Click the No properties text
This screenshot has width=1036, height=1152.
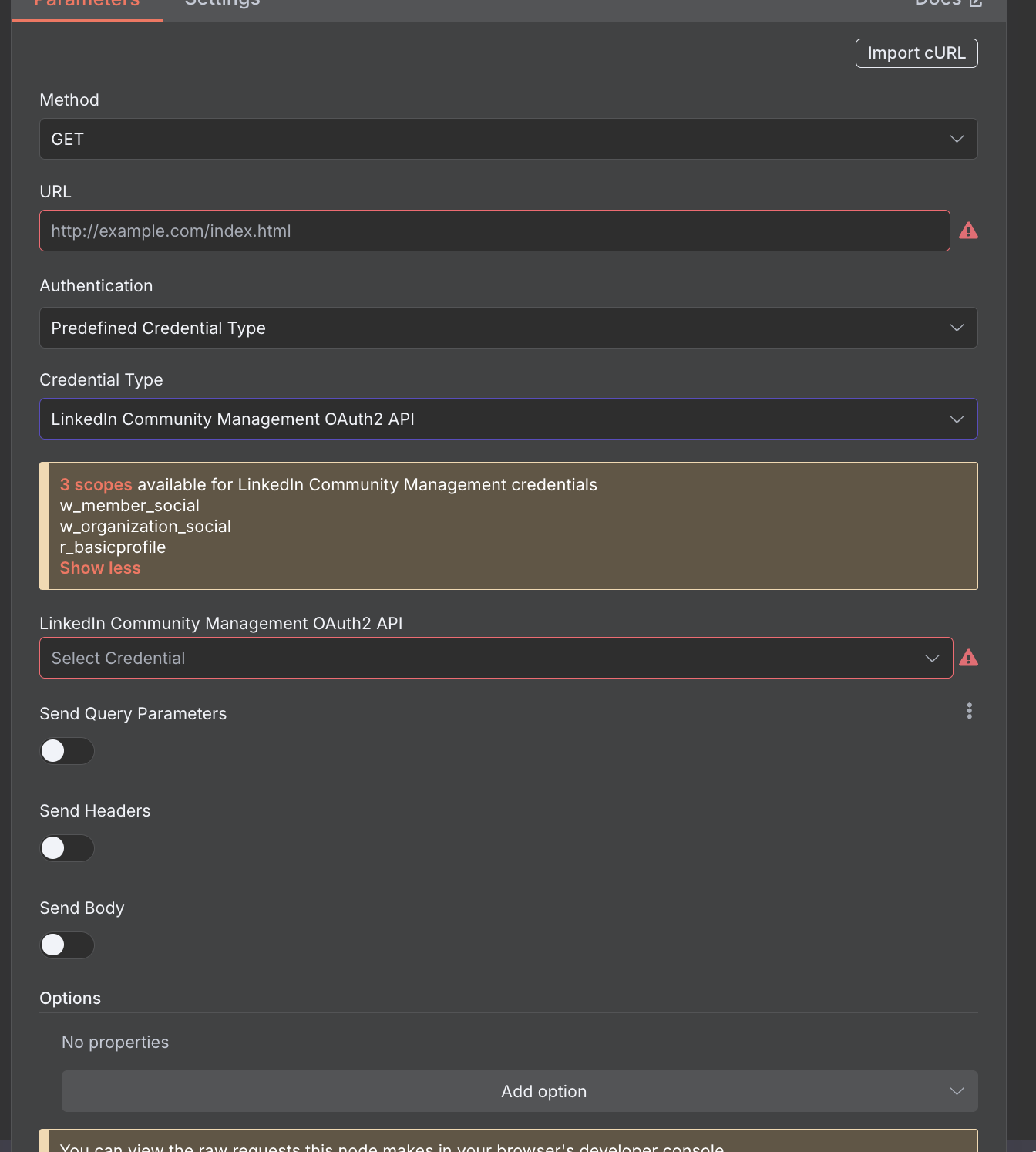click(116, 1043)
